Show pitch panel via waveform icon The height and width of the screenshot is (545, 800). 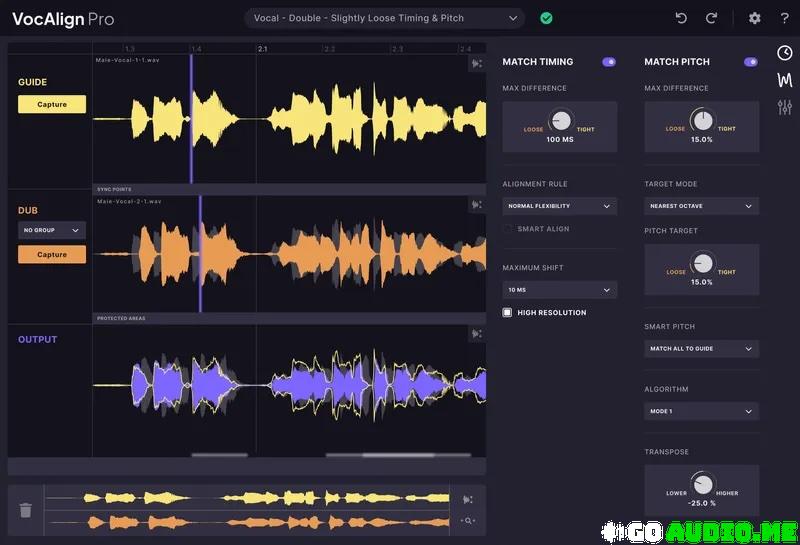click(785, 80)
